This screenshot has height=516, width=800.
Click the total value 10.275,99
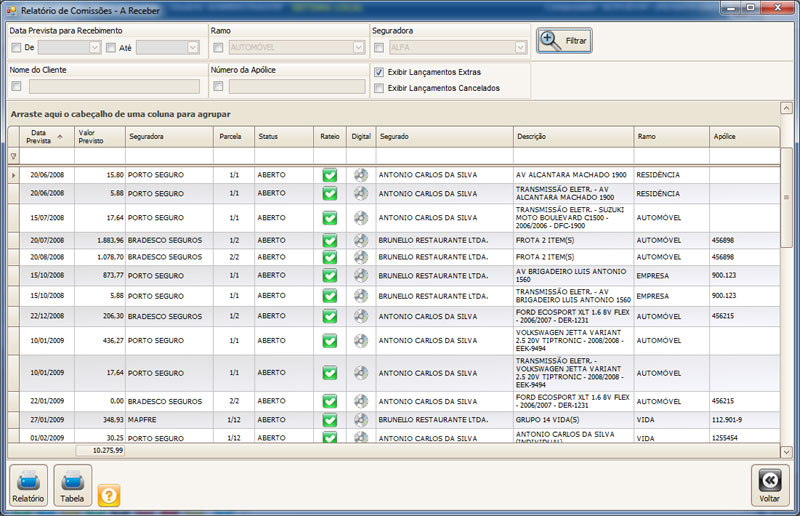(101, 451)
